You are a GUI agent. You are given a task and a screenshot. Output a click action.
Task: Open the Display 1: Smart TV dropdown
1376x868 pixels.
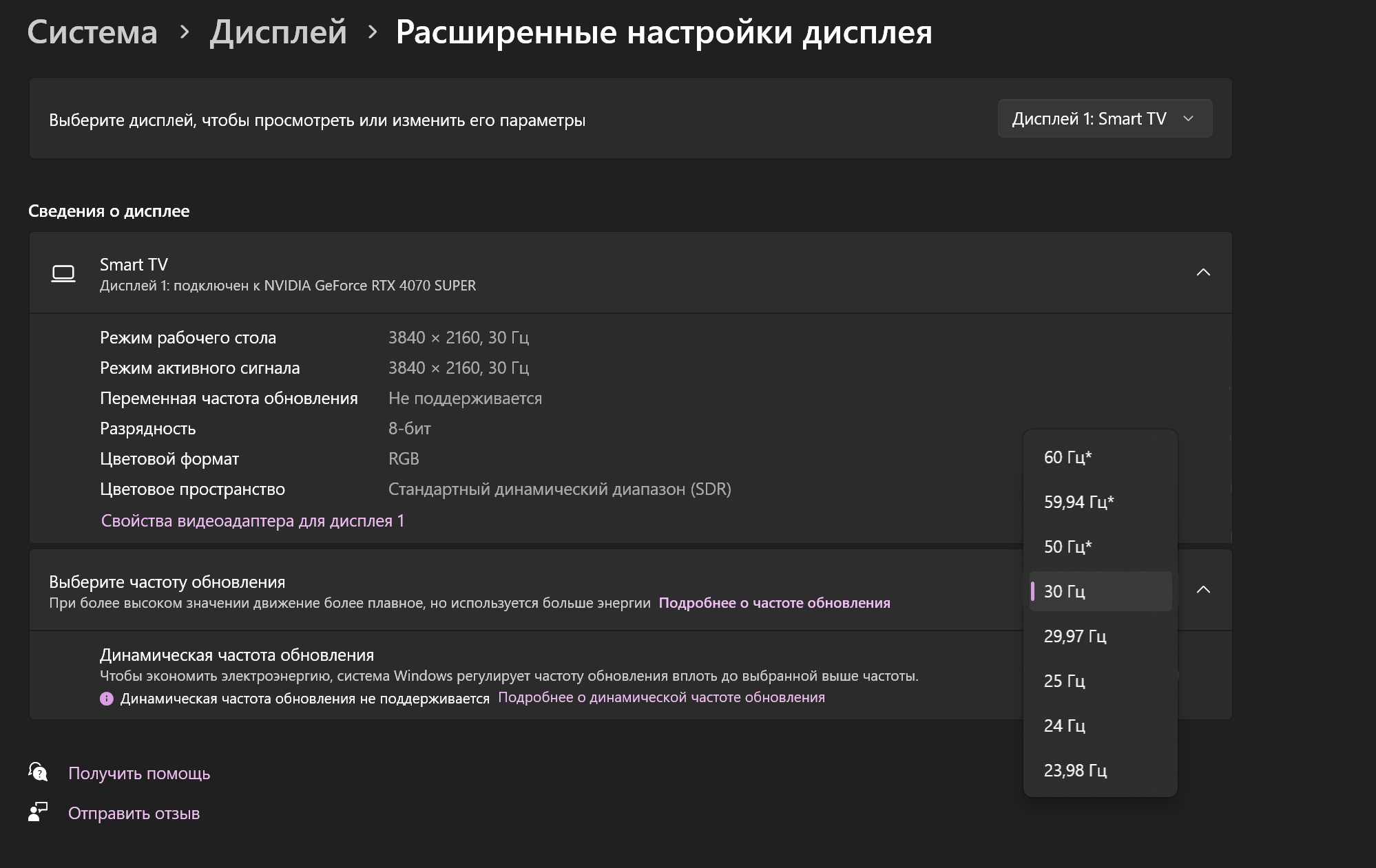click(x=1104, y=119)
